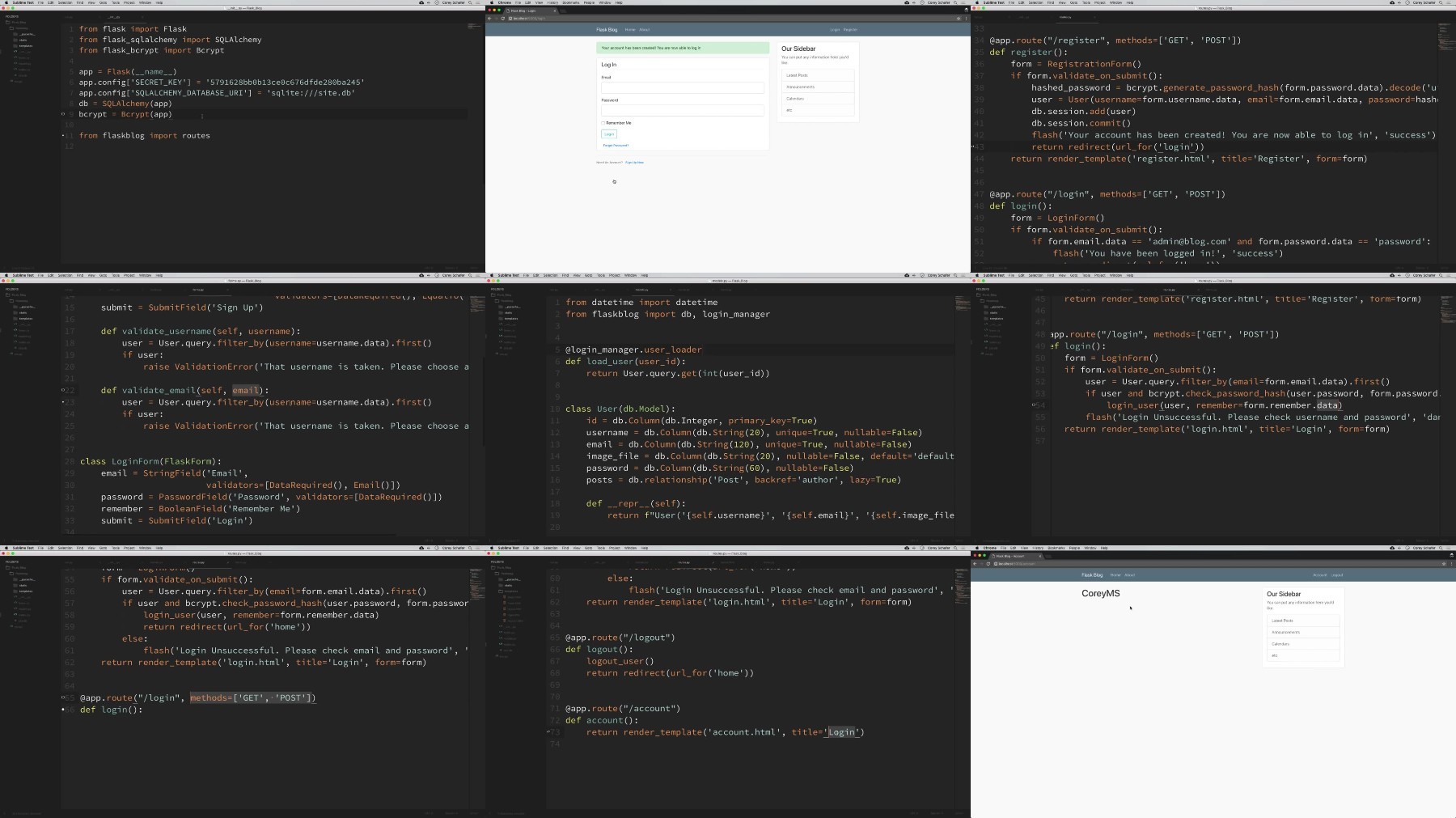Open the Goto menu above the __init__.py Sublime window
Image resolution: width=1456 pixels, height=818 pixels.
103,2
